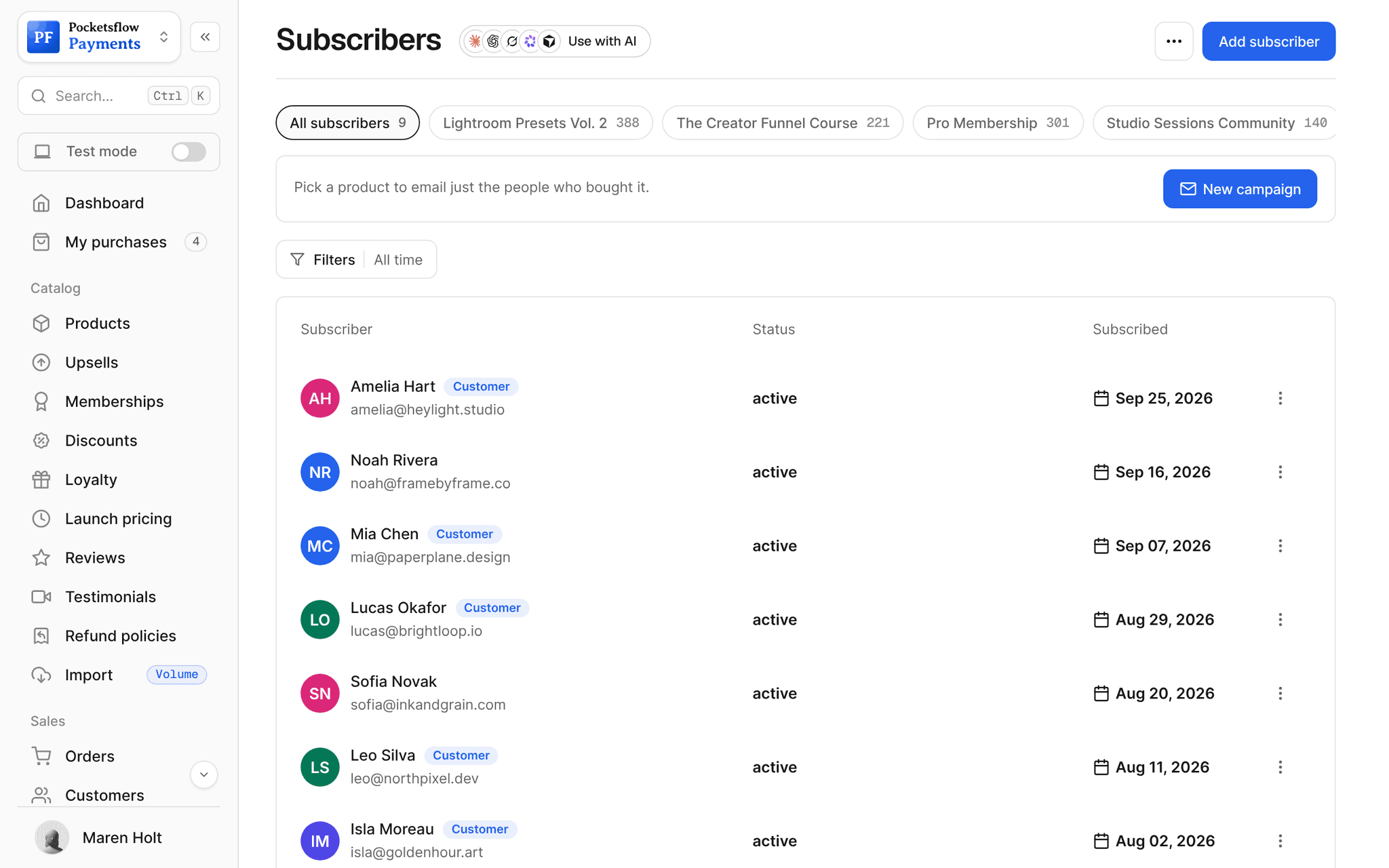Viewport: 1389px width, 868px height.
Task: Start a New campaign
Action: (1240, 189)
